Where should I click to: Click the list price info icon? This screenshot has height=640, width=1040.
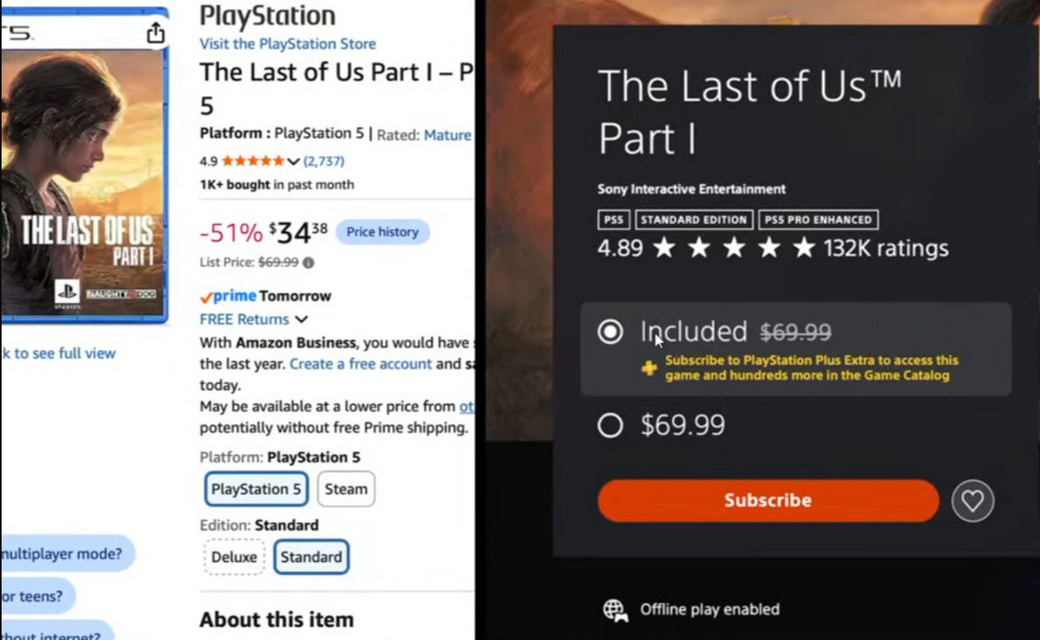308,263
